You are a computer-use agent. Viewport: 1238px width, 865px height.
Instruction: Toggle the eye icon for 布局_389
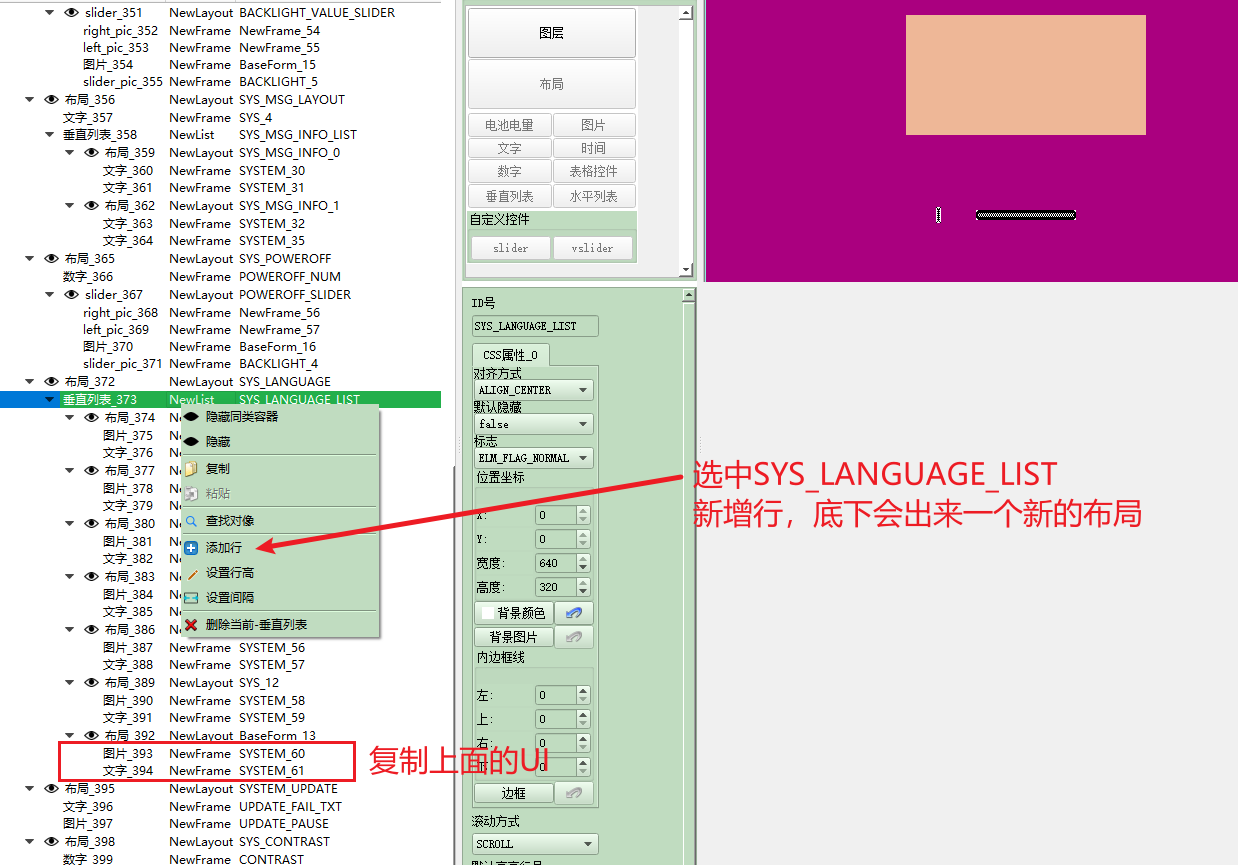click(92, 683)
